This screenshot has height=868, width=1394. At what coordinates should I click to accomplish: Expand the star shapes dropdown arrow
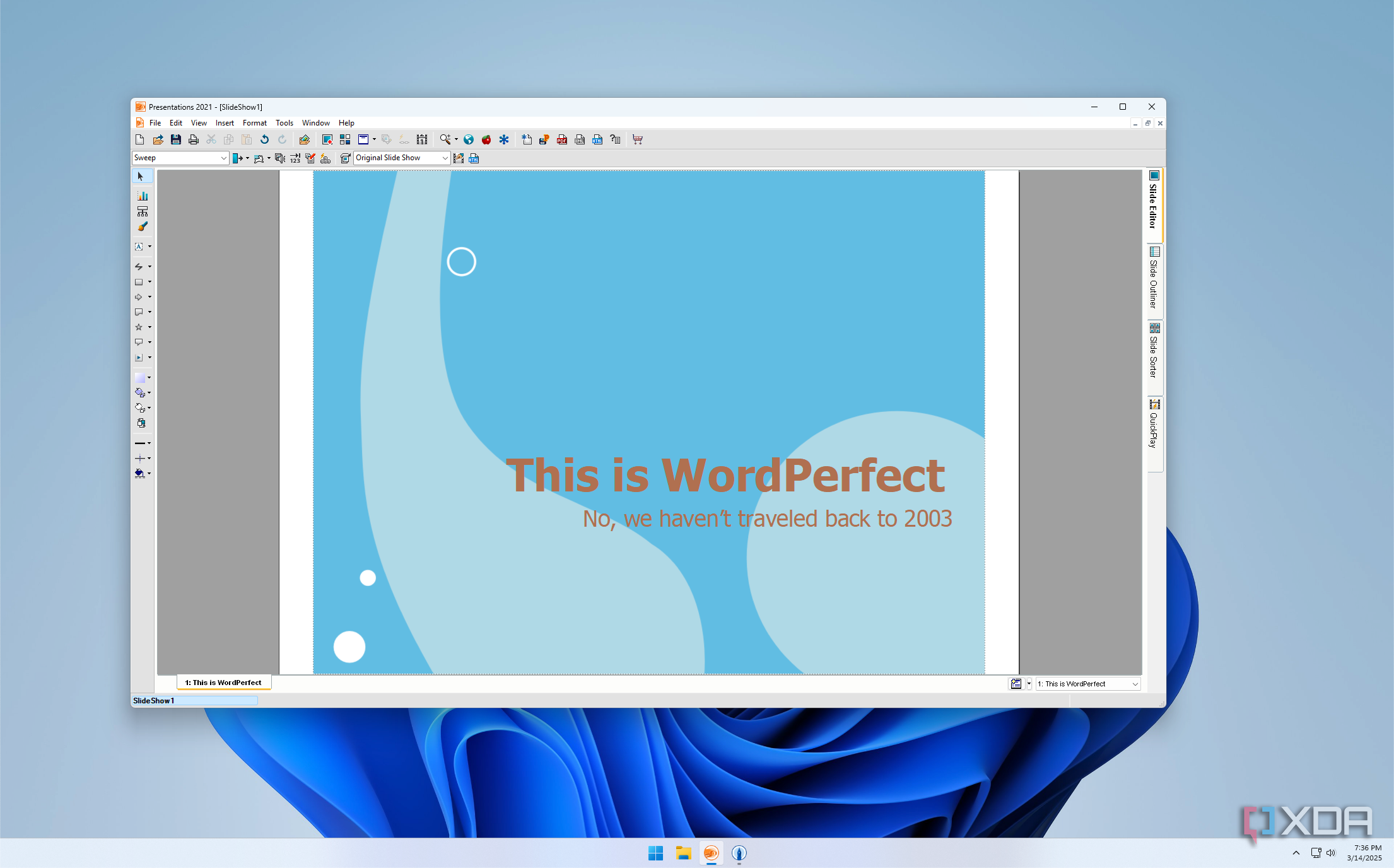tap(149, 327)
